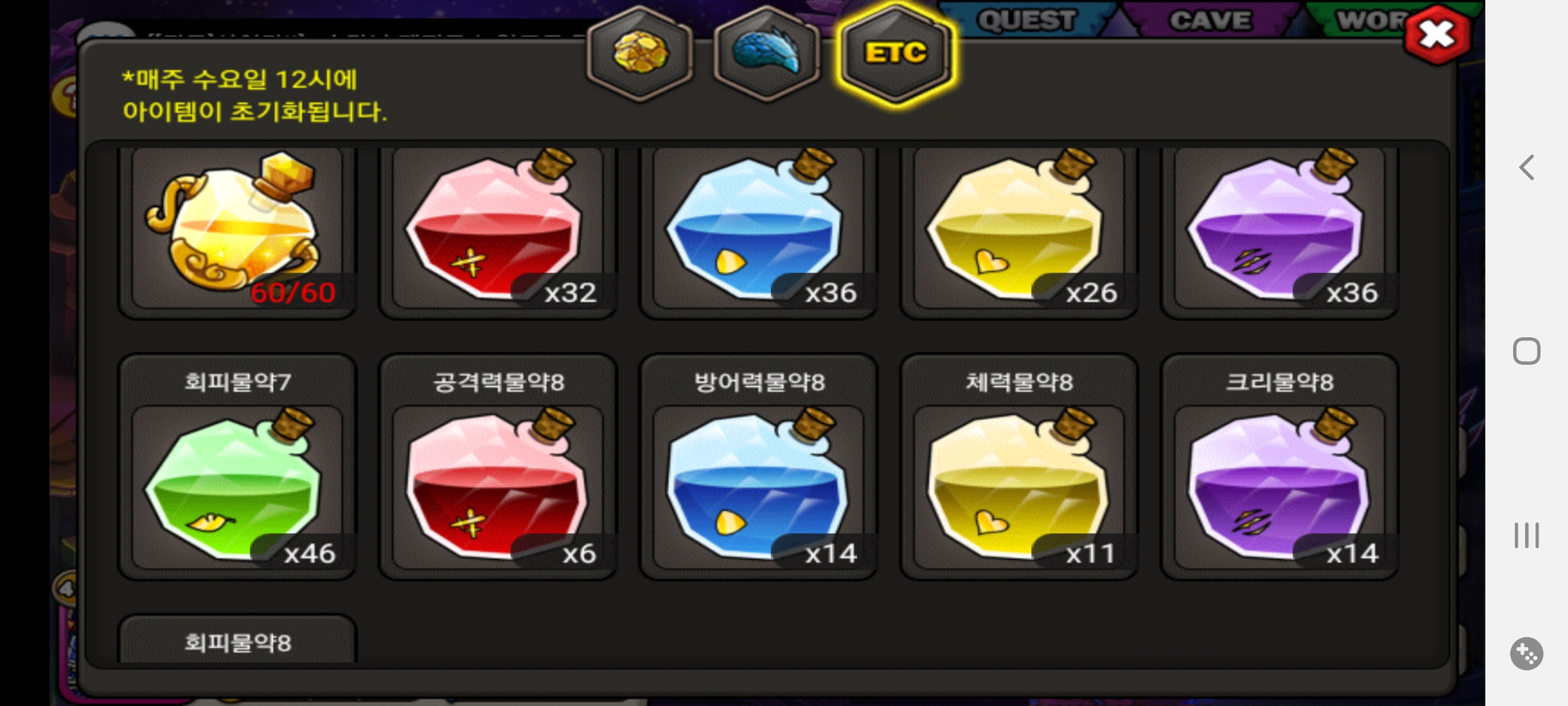Open the gold ore category tab
Image resolution: width=1568 pixels, height=706 pixels.
coord(640,54)
